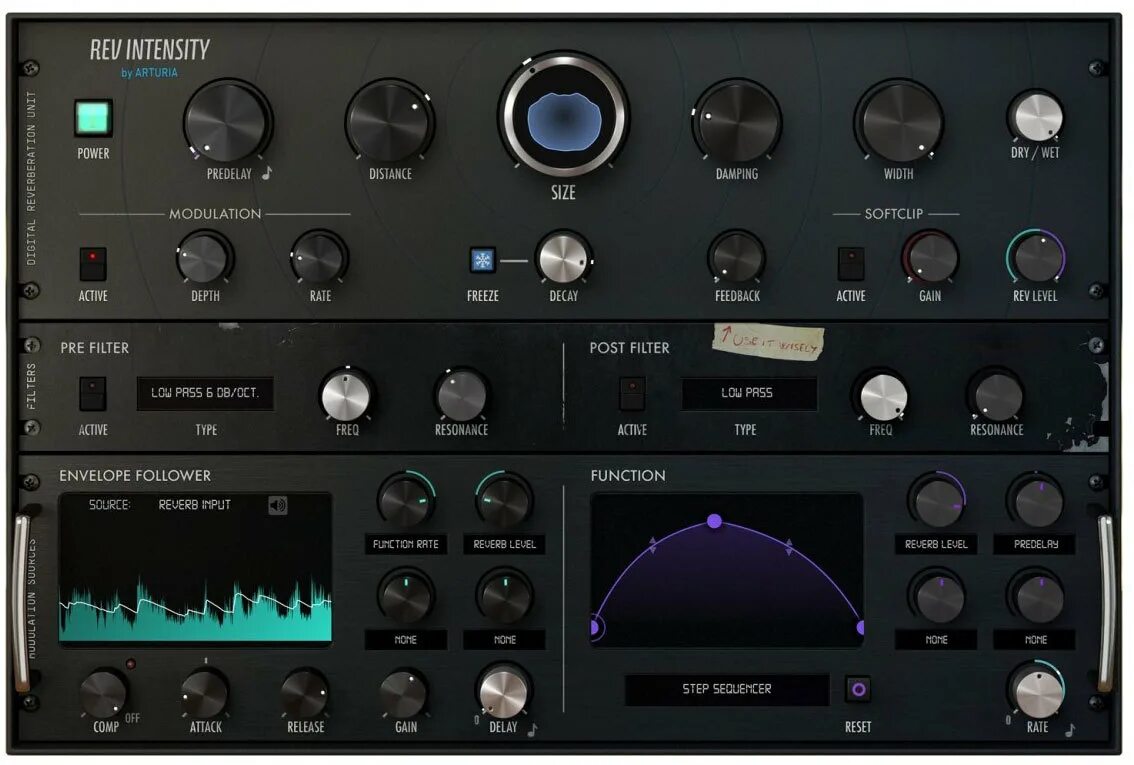The image size is (1134, 765).
Task: Toggle the Freeze snowflake button
Action: pos(482,260)
